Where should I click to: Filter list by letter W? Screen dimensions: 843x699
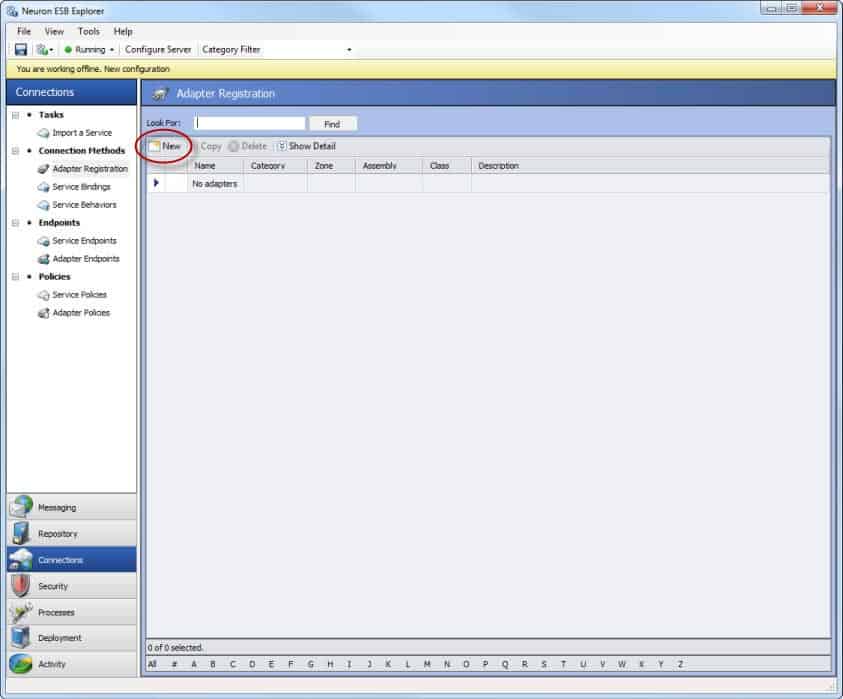pos(622,665)
